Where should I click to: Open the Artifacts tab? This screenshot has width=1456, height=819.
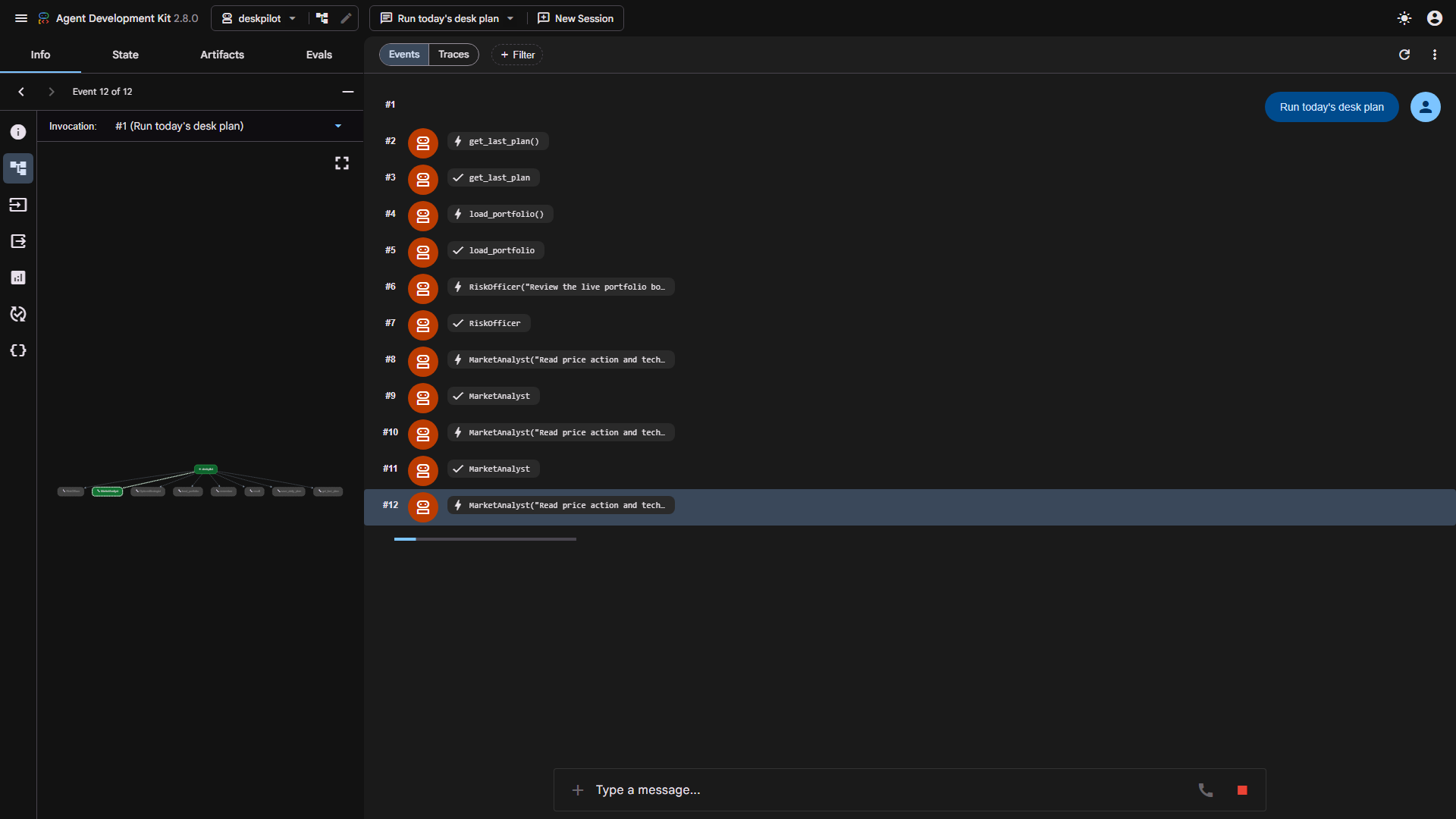(x=222, y=55)
